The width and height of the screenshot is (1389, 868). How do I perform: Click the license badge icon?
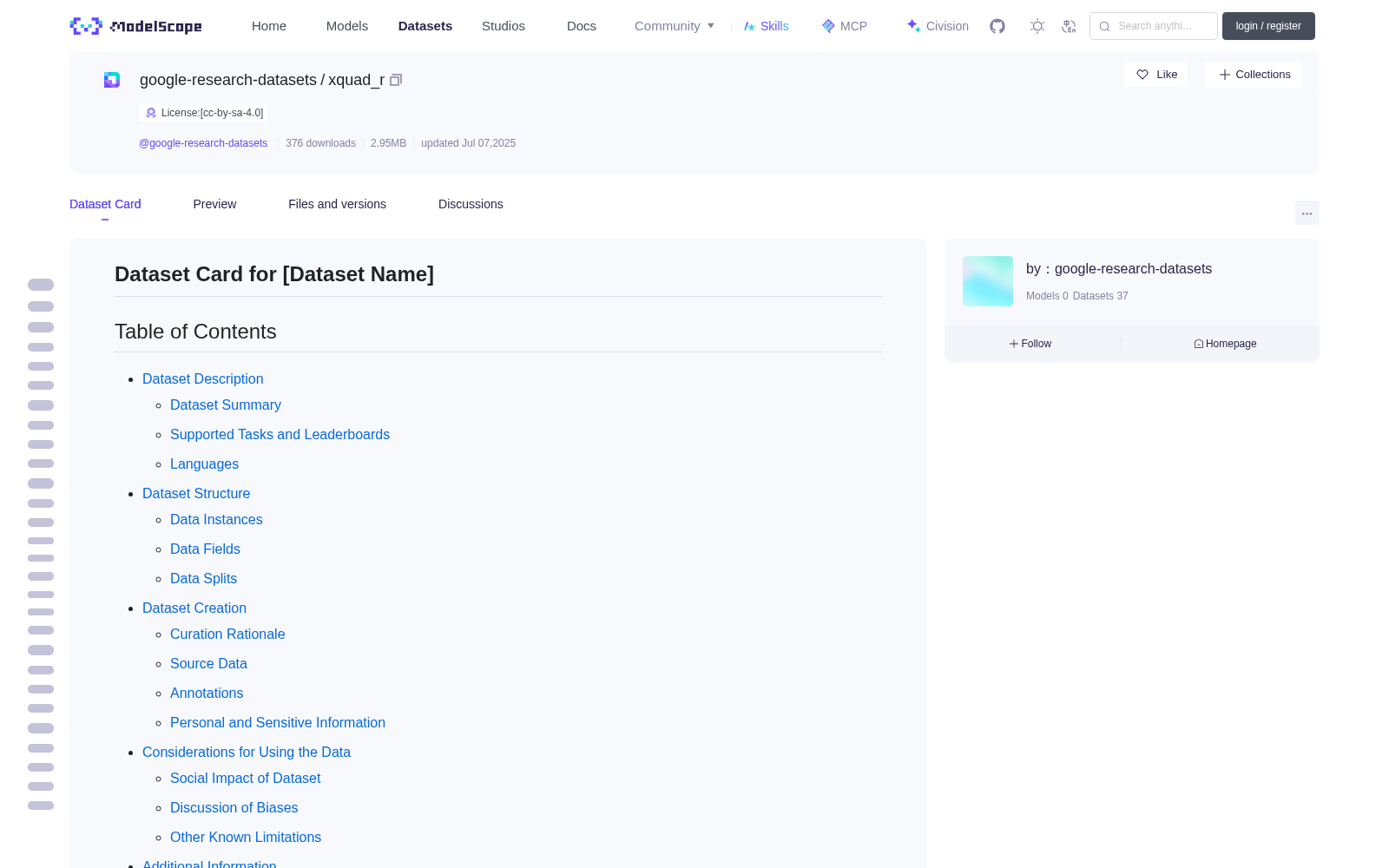tap(151, 113)
